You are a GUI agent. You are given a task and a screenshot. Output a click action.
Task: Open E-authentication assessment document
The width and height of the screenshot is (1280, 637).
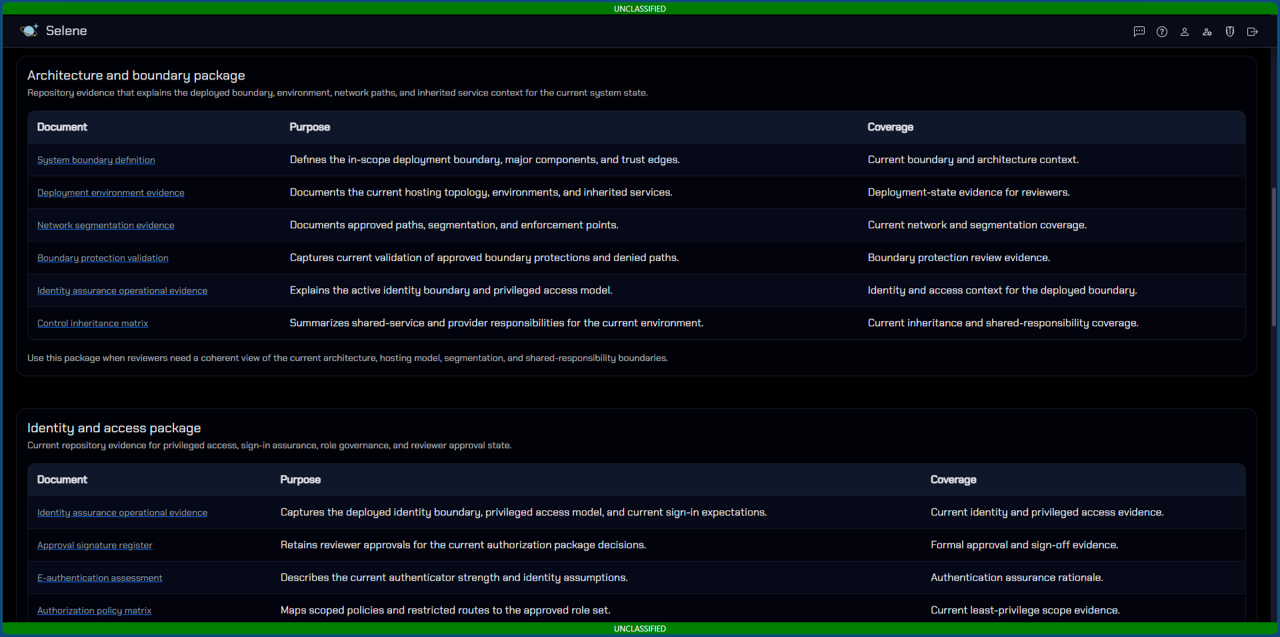coord(100,578)
